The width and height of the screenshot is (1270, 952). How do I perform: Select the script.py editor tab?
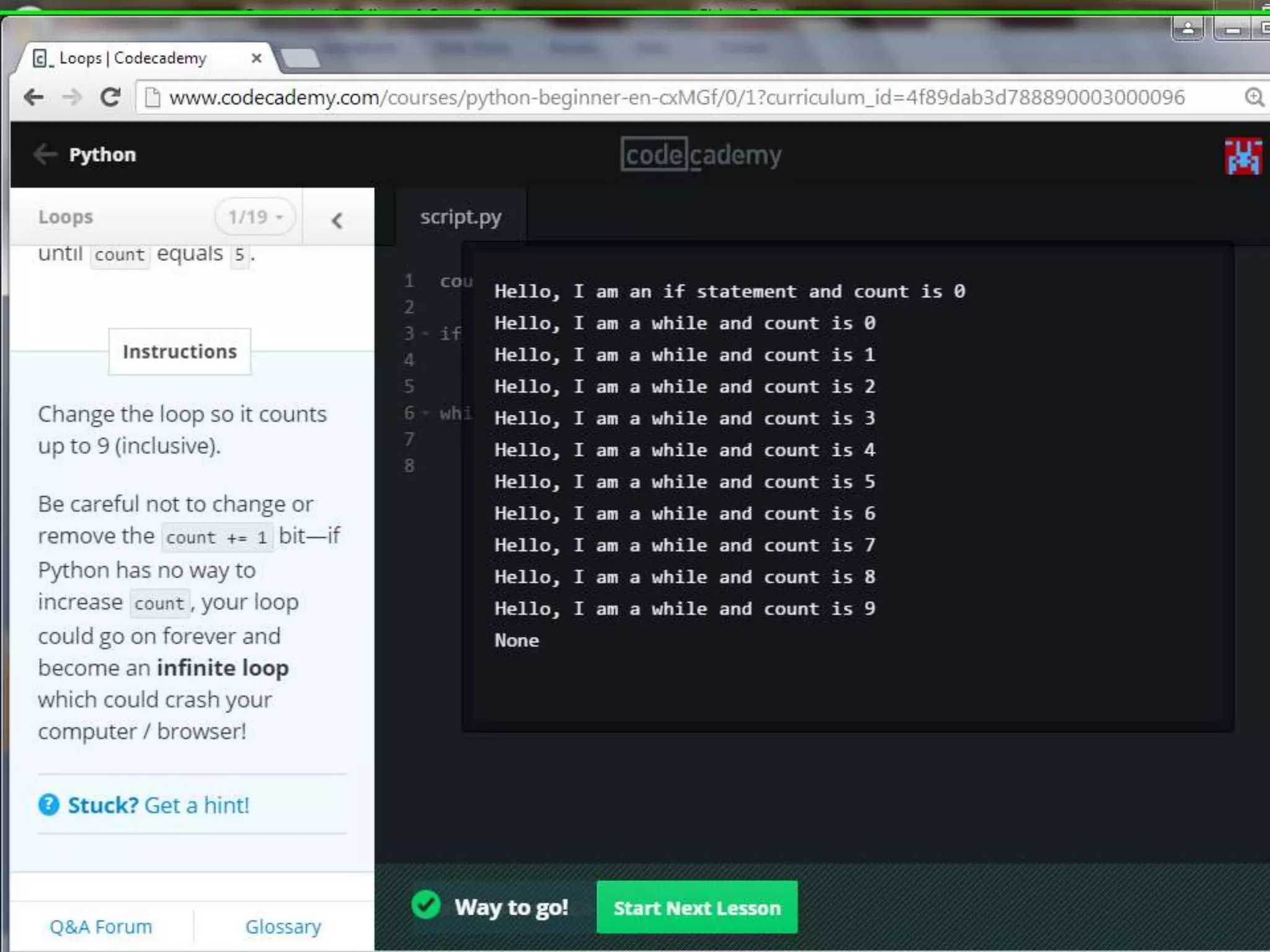(x=460, y=217)
